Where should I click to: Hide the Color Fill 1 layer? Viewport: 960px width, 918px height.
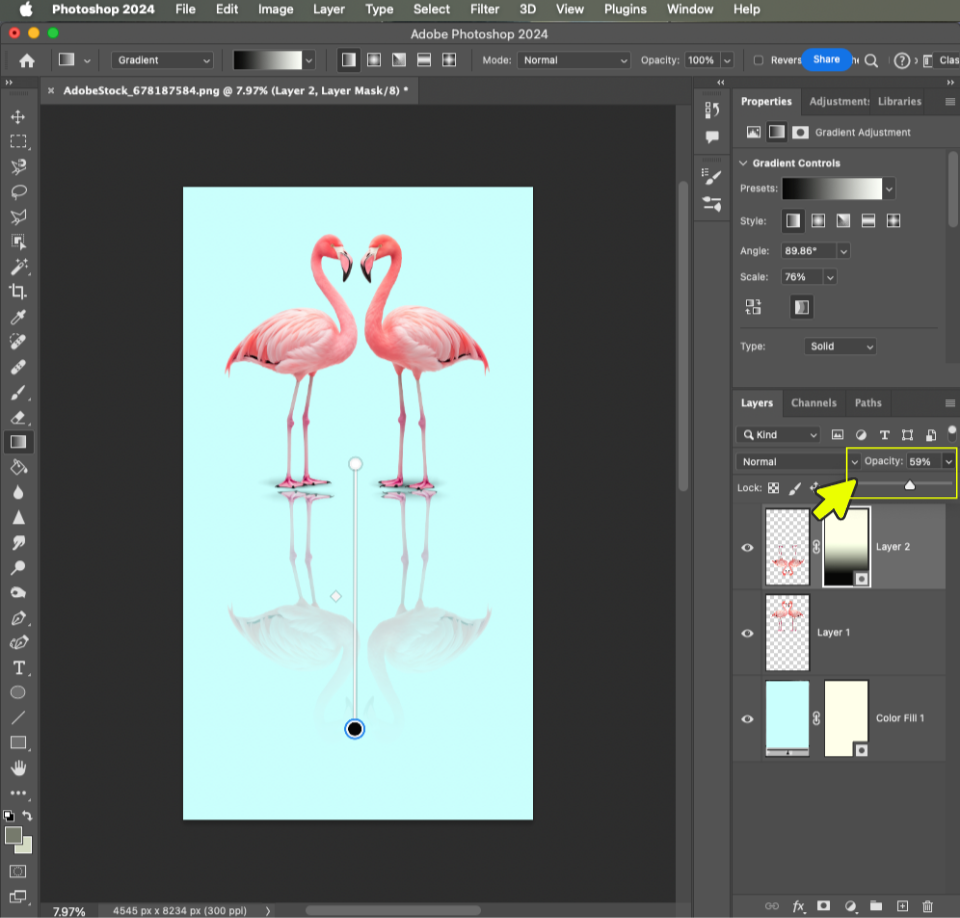click(x=746, y=718)
